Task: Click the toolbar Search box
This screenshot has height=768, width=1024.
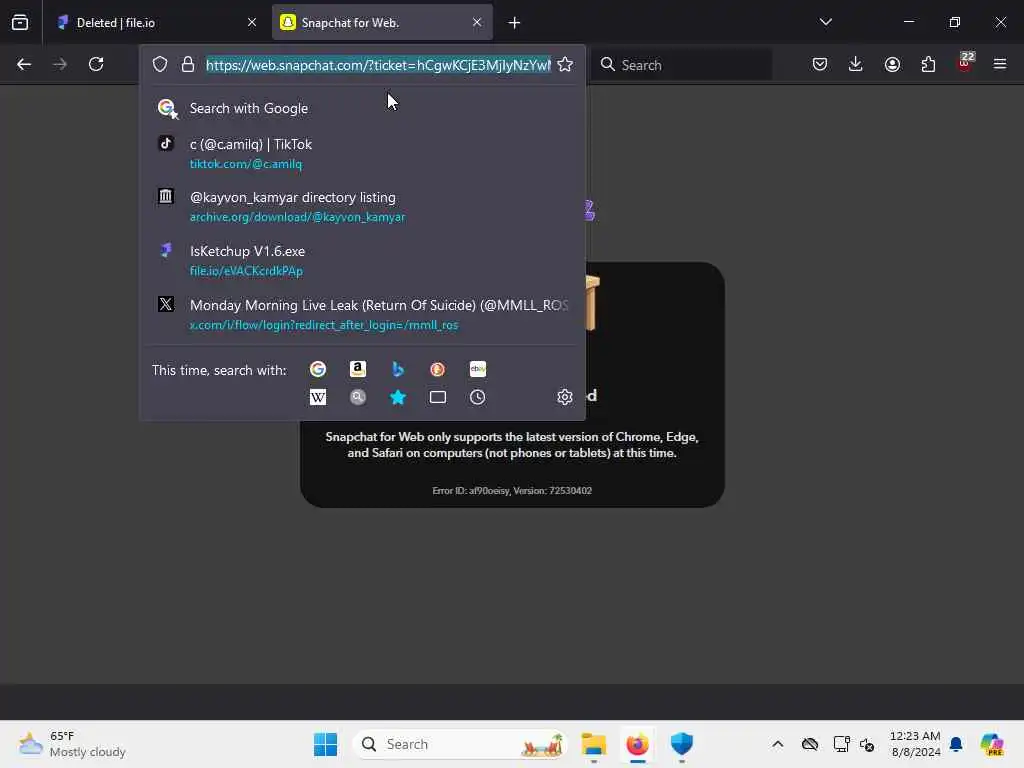Action: 681,65
